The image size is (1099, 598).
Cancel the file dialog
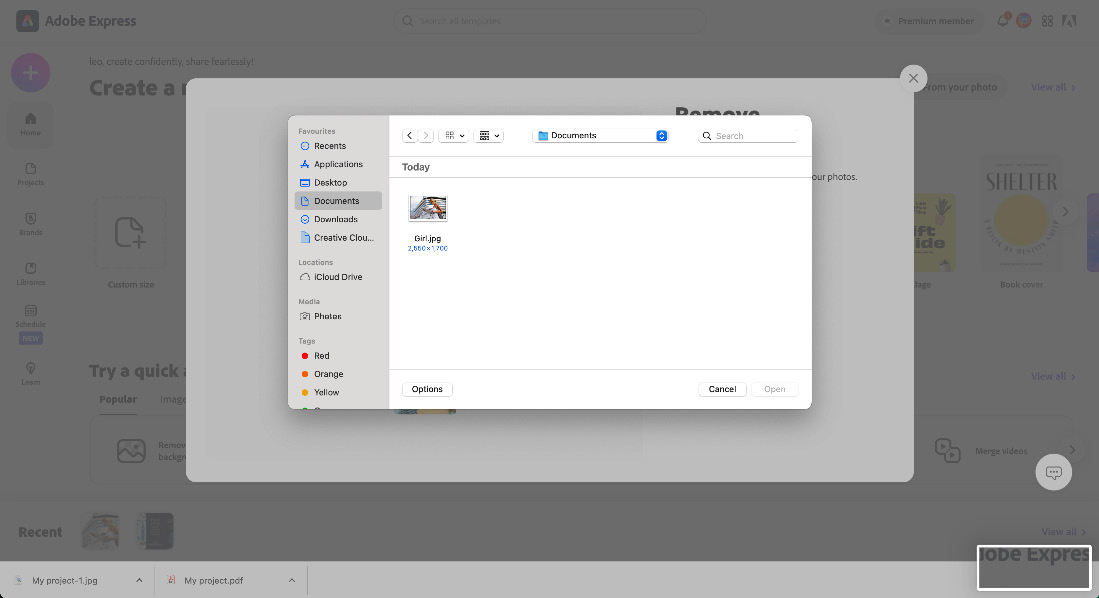click(x=722, y=389)
